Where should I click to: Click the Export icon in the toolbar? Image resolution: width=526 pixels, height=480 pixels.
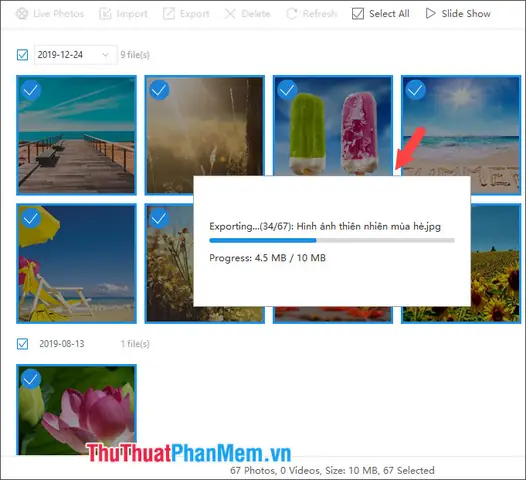pyautogui.click(x=169, y=14)
